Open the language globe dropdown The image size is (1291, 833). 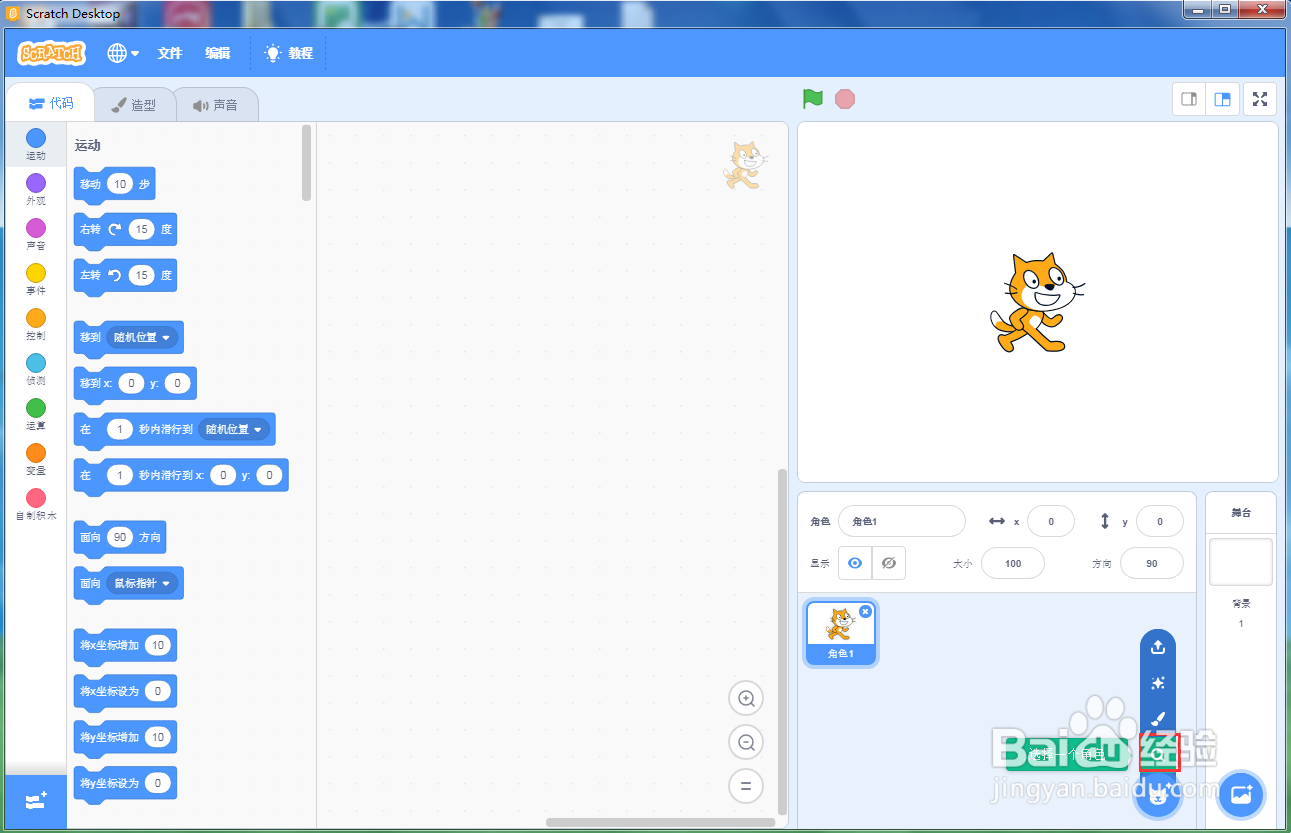pyautogui.click(x=122, y=53)
